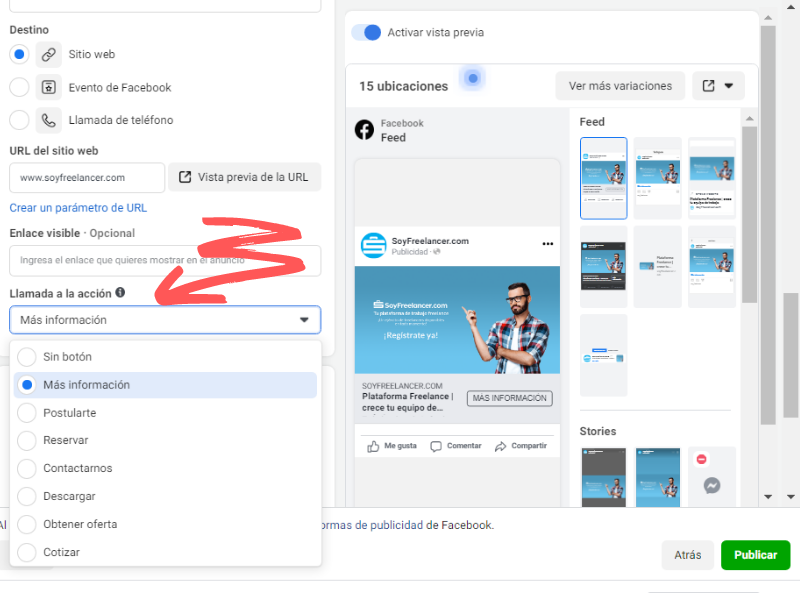800x600 pixels.
Task: Choose the Cotizar call-to-action option
Action: click(165, 553)
